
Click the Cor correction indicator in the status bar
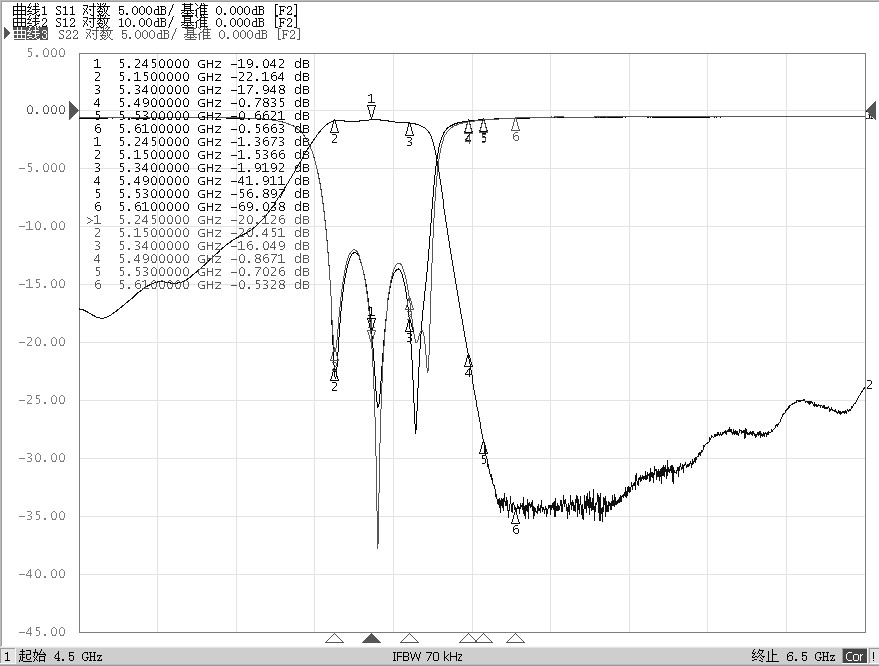click(x=854, y=657)
